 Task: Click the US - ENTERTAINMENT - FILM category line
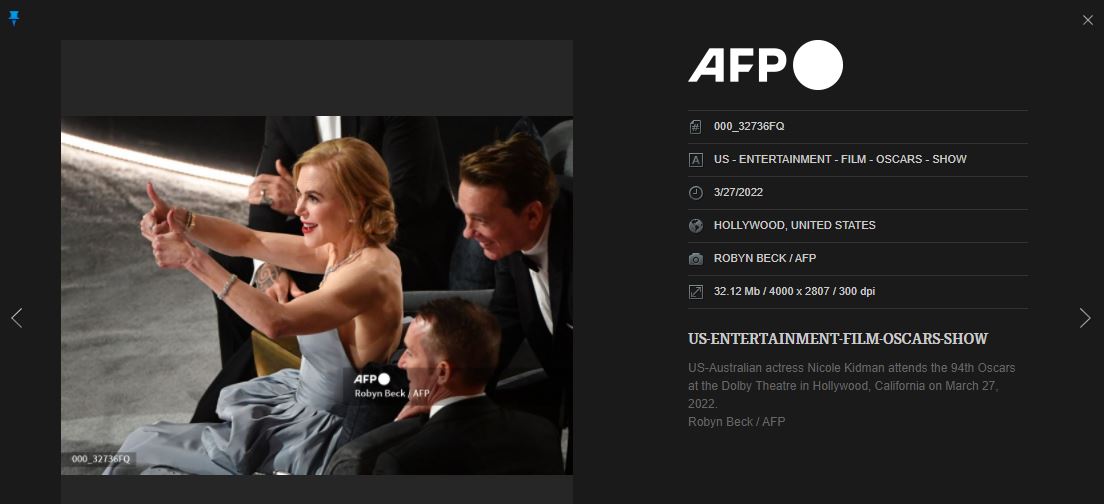tap(840, 160)
